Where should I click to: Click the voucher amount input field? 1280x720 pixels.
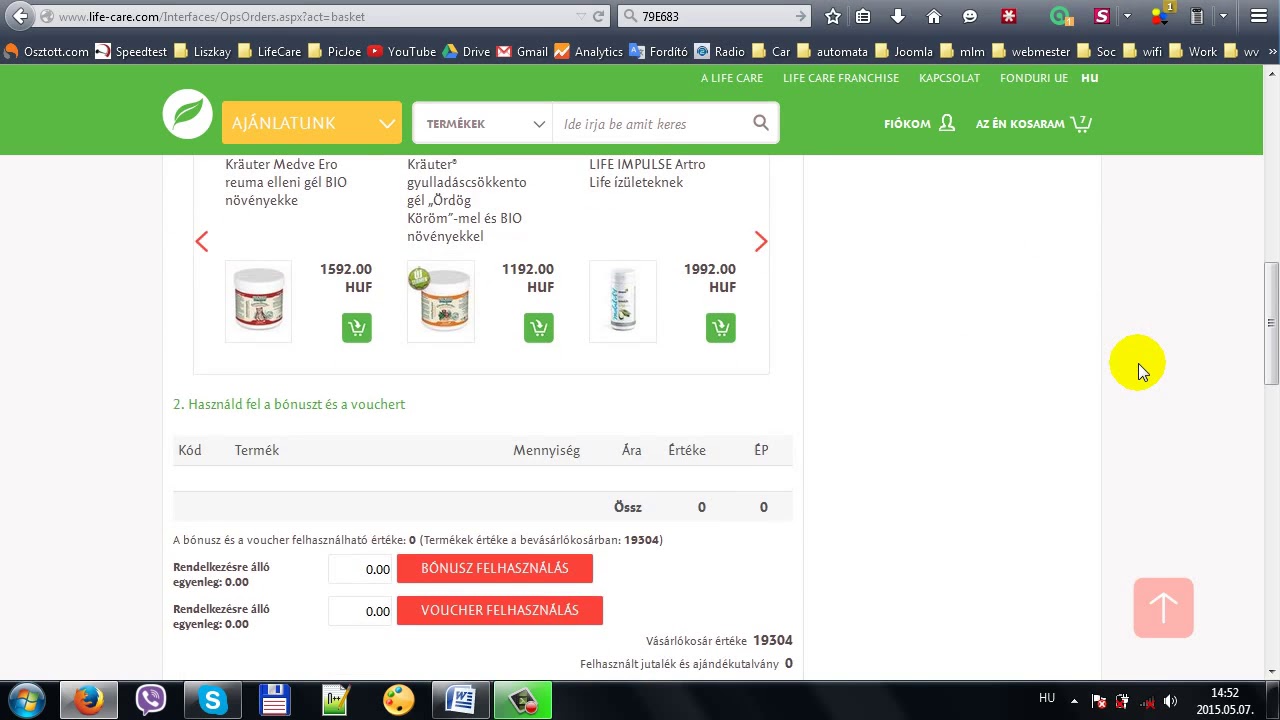coord(360,611)
